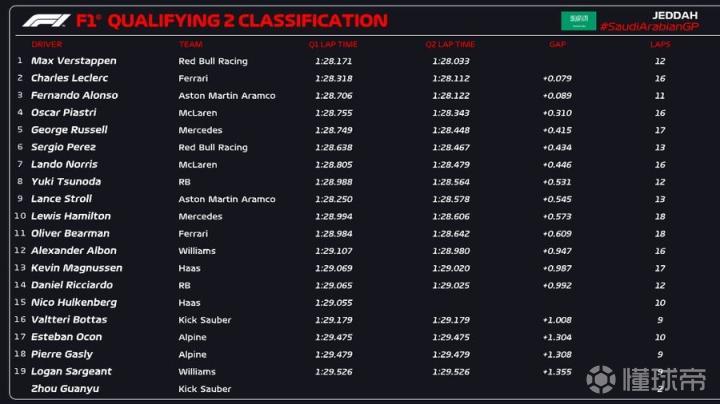
Task: Click the football watermark logo icon
Action: pyautogui.click(x=601, y=379)
